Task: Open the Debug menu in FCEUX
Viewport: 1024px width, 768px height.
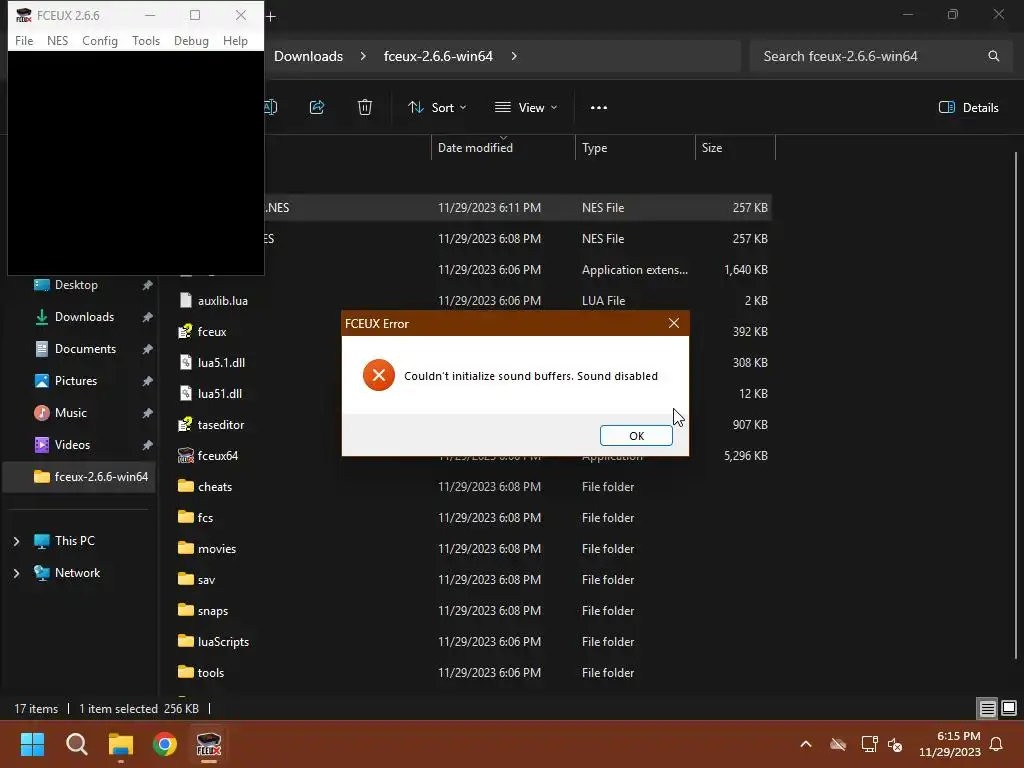Action: [x=191, y=40]
